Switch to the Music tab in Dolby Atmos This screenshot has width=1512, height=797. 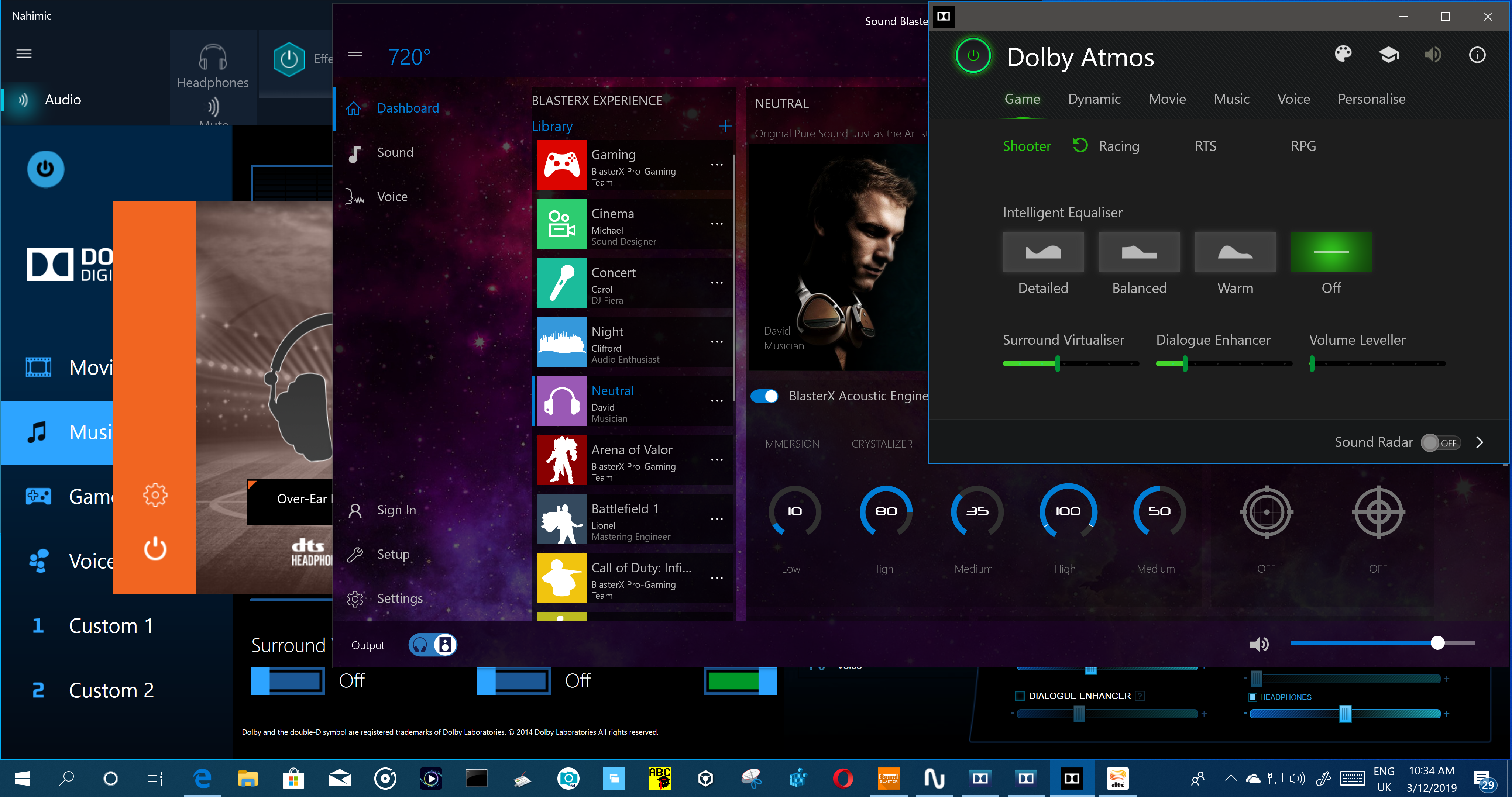click(1231, 99)
